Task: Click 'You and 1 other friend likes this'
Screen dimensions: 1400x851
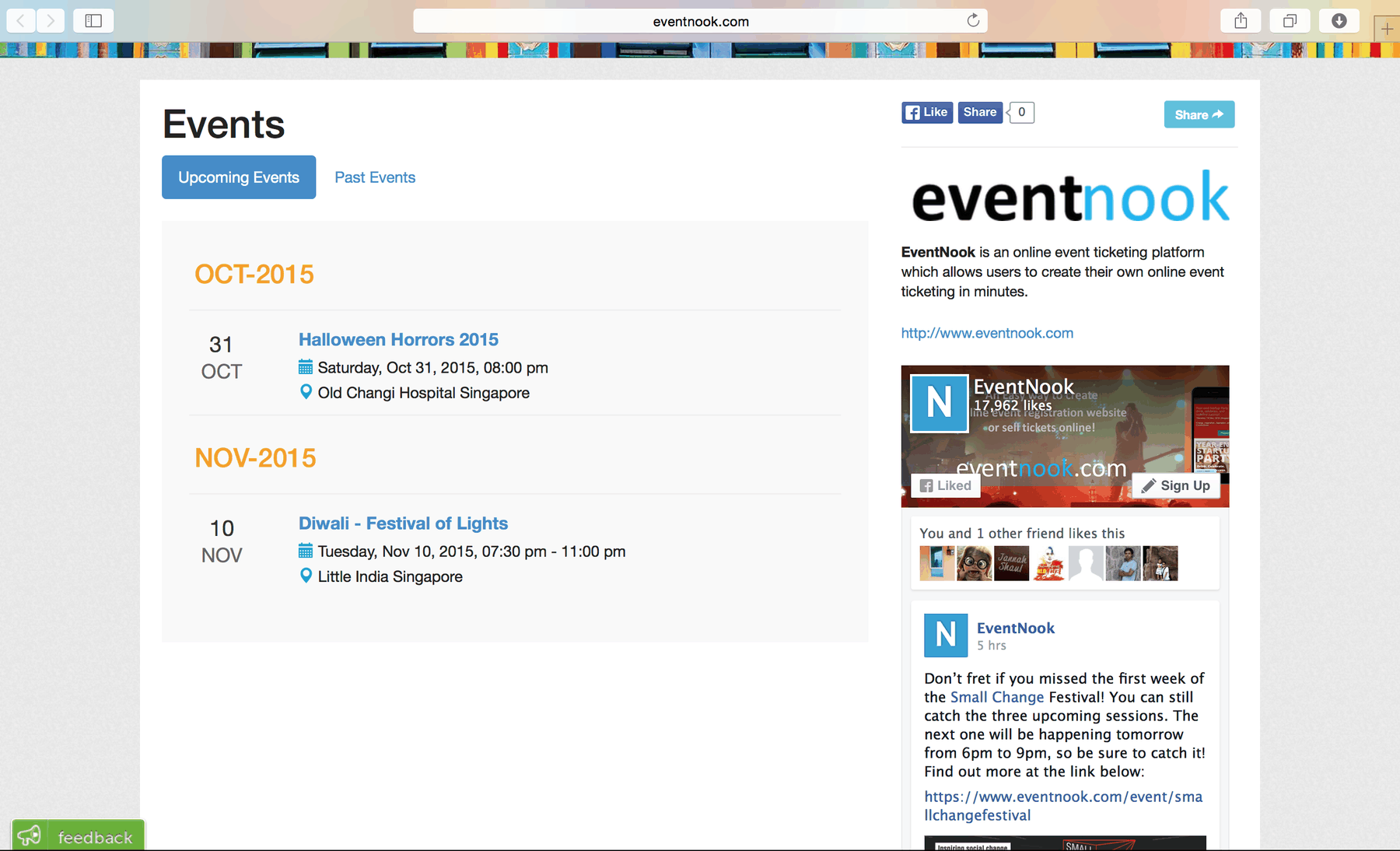Action: (1022, 533)
